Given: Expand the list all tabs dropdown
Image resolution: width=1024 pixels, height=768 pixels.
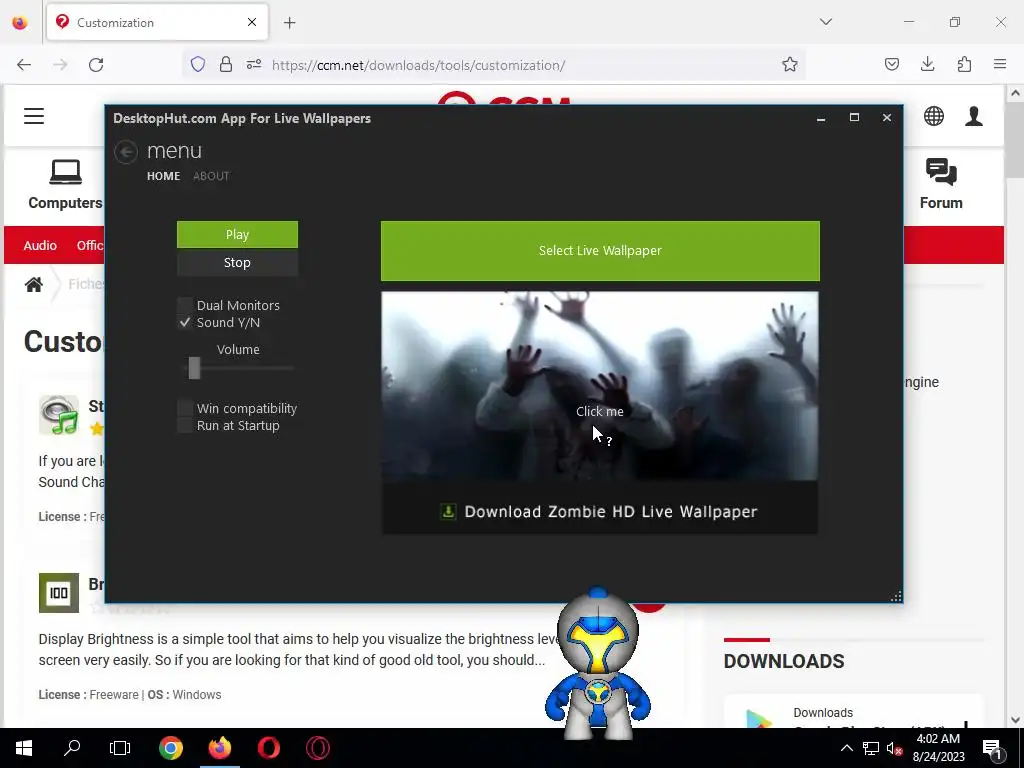Looking at the screenshot, I should coord(825,22).
